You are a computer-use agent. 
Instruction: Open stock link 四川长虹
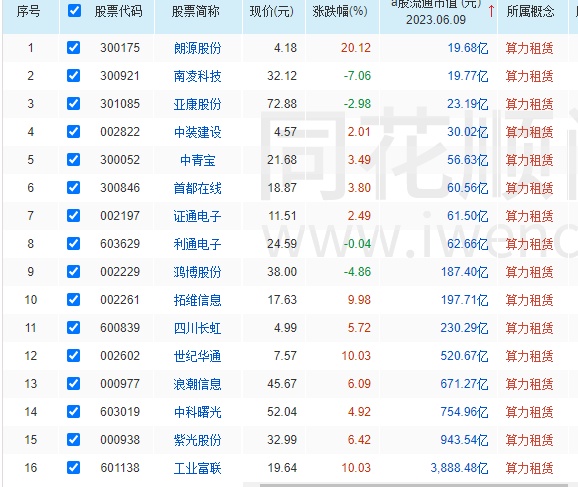(x=198, y=328)
